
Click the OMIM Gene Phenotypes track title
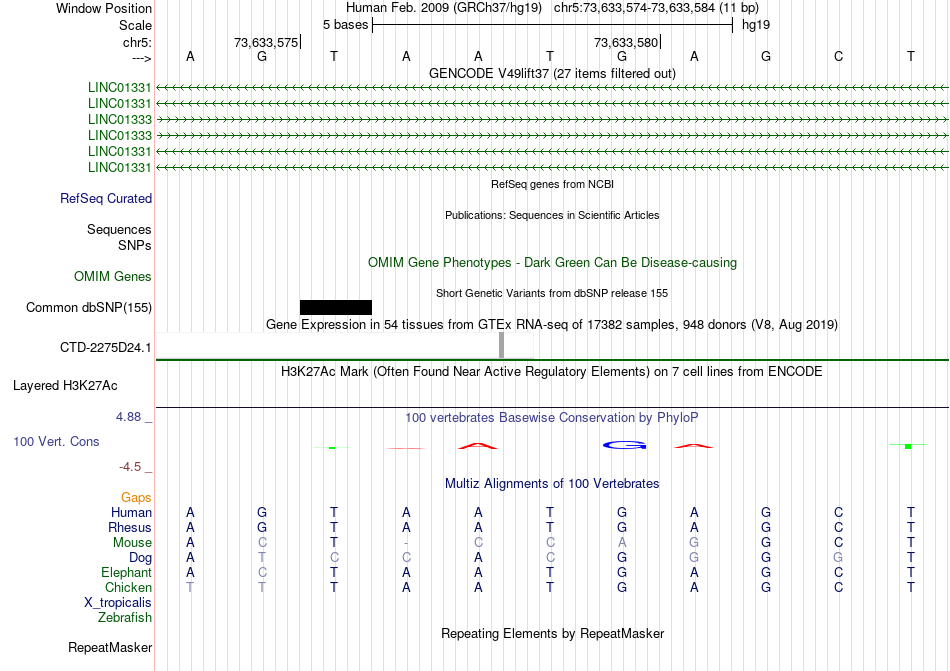552,263
